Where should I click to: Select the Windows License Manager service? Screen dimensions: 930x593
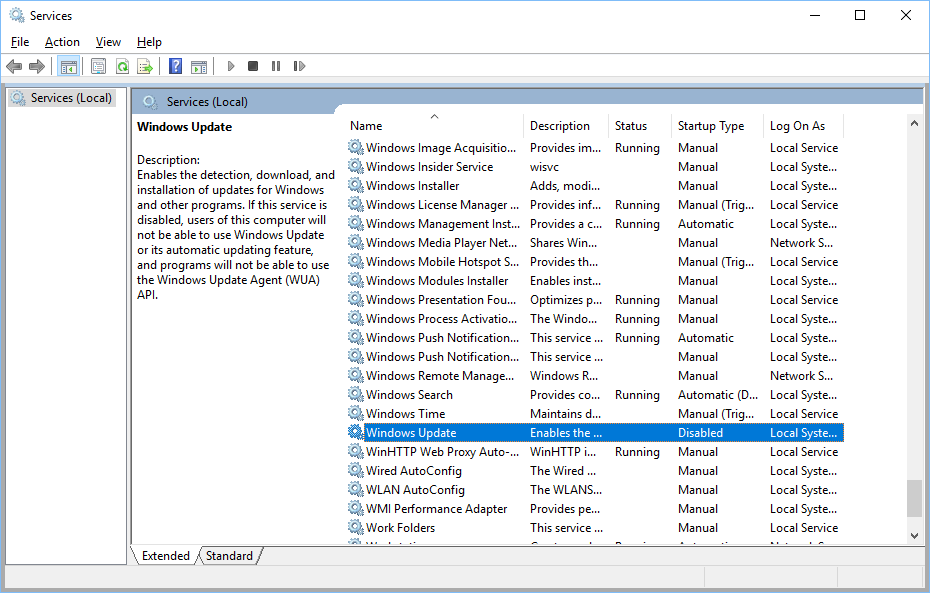click(x=595, y=205)
